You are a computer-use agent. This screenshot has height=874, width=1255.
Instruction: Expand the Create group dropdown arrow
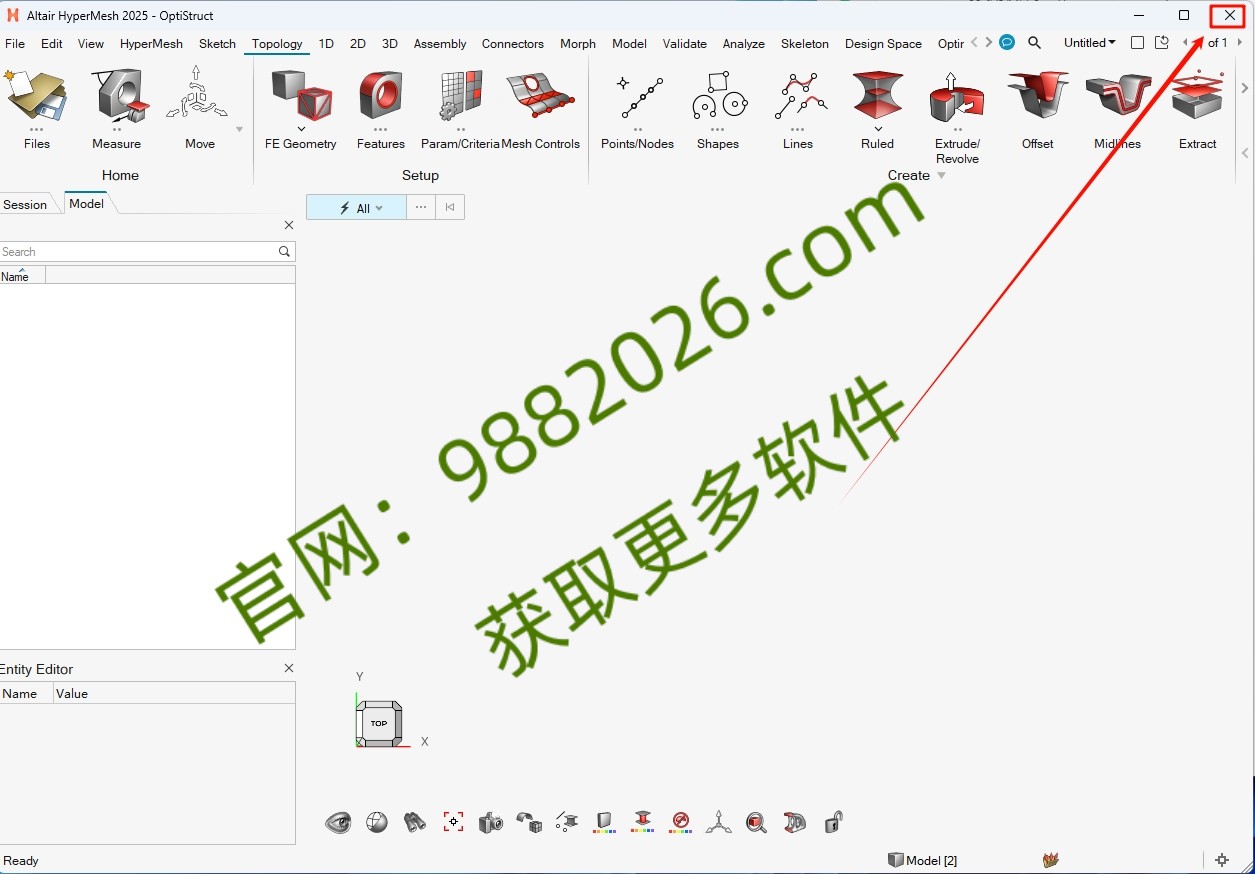[x=941, y=176]
